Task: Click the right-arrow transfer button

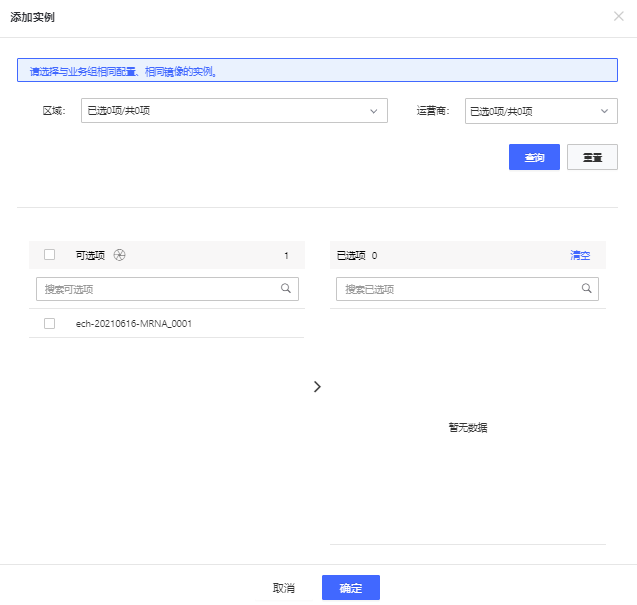Action: [x=317, y=386]
